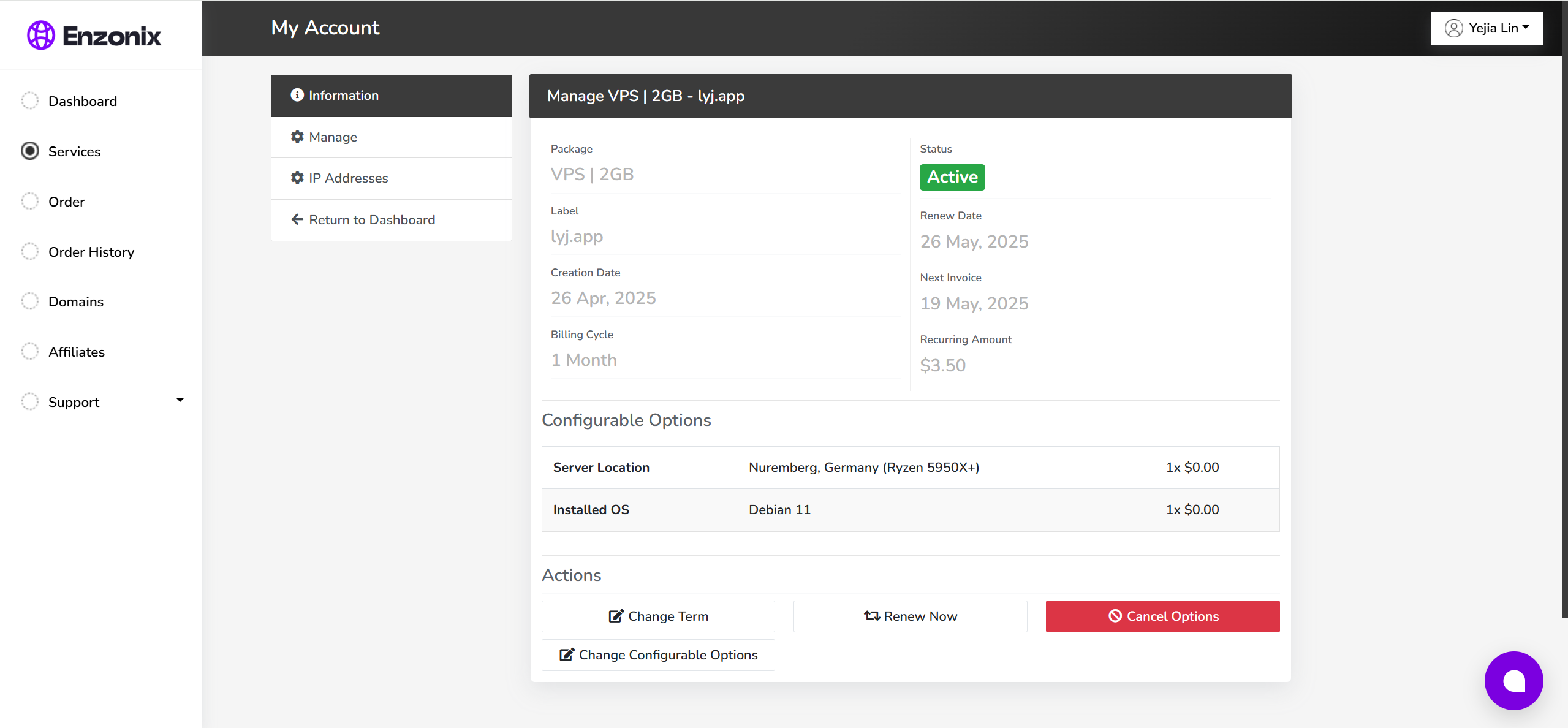Select the Domains sidebar radio circle
The image size is (1568, 728).
pyautogui.click(x=29, y=301)
